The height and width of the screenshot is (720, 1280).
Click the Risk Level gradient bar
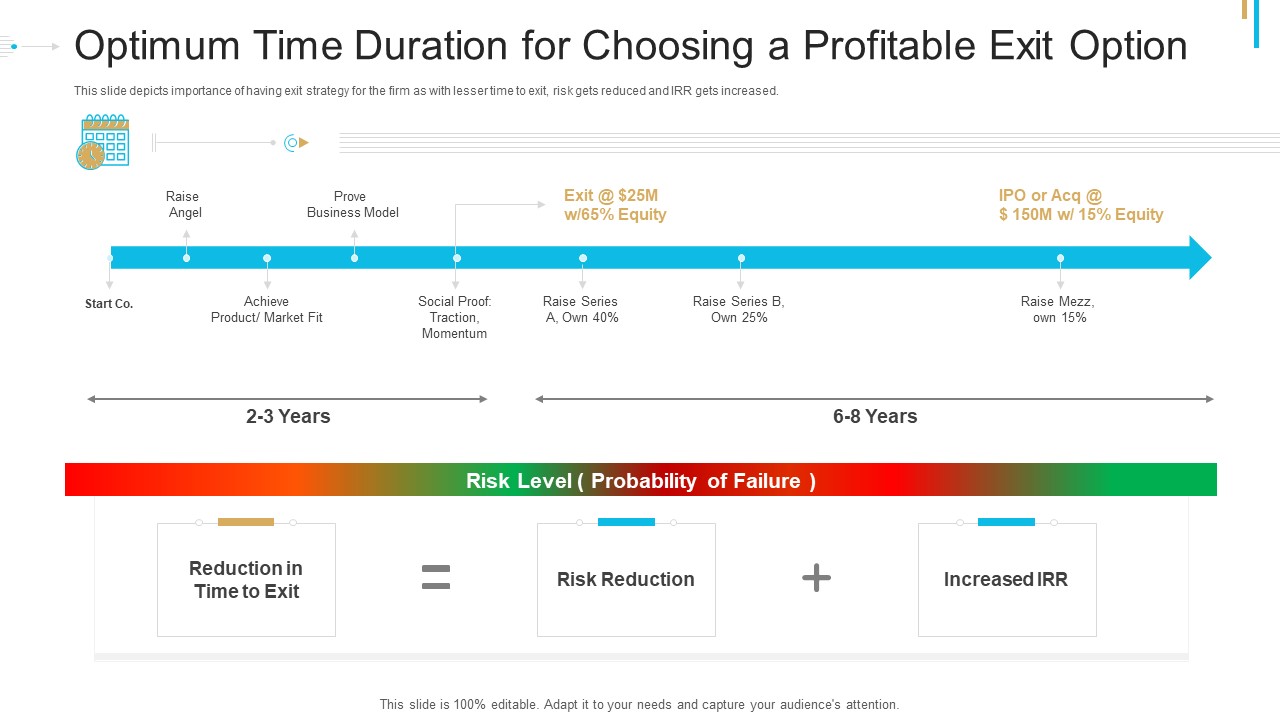641,480
